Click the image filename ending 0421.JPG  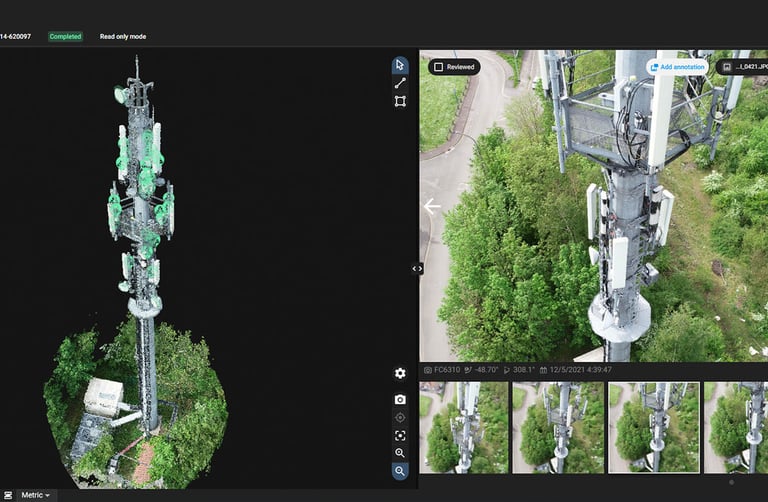pyautogui.click(x=751, y=67)
